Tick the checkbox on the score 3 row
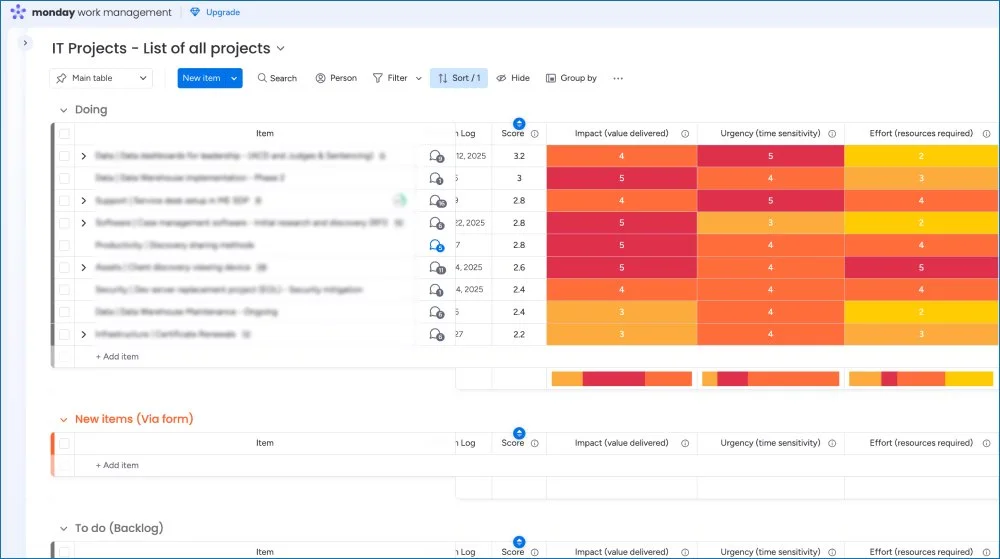 point(64,178)
